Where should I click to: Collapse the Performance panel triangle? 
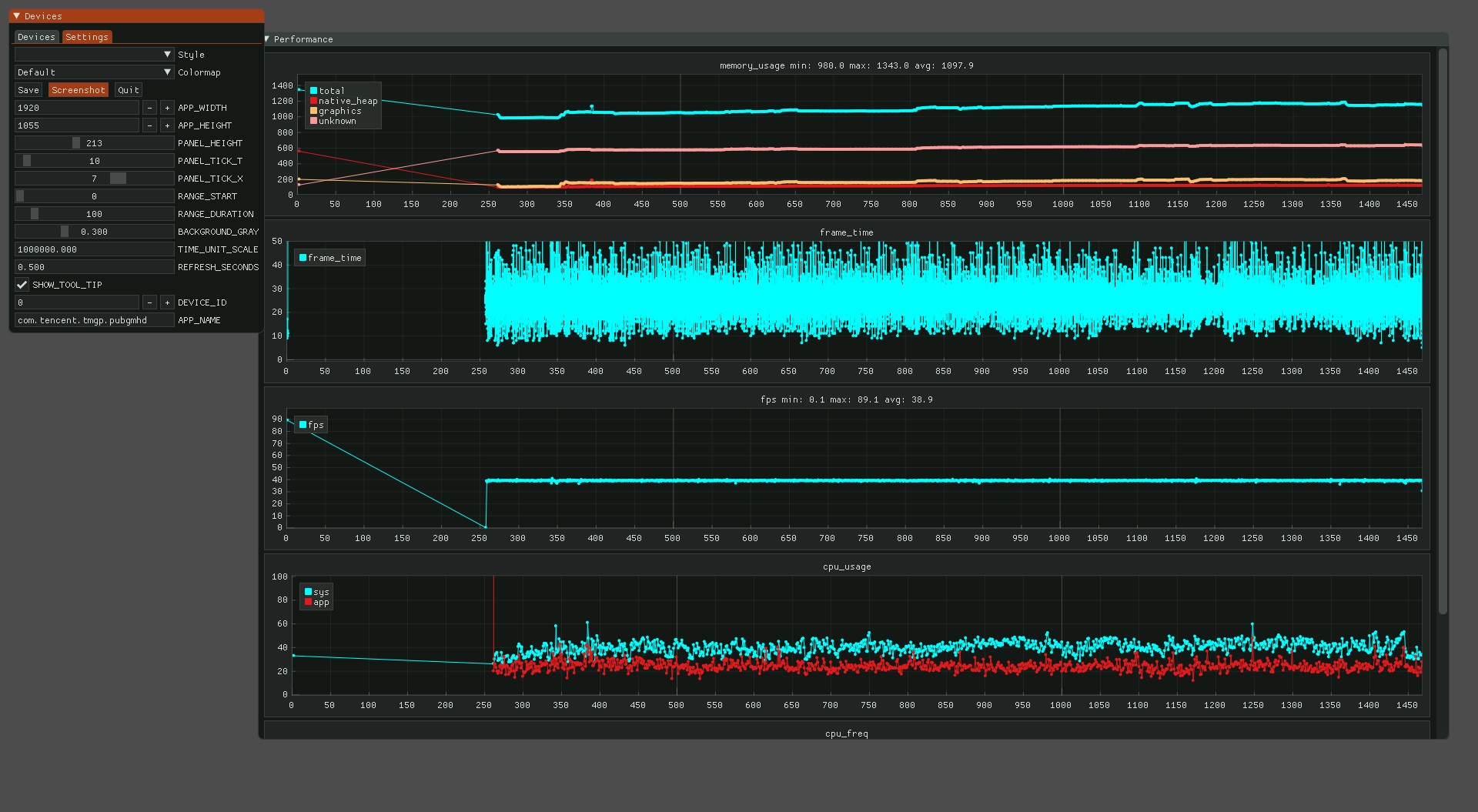[267, 39]
